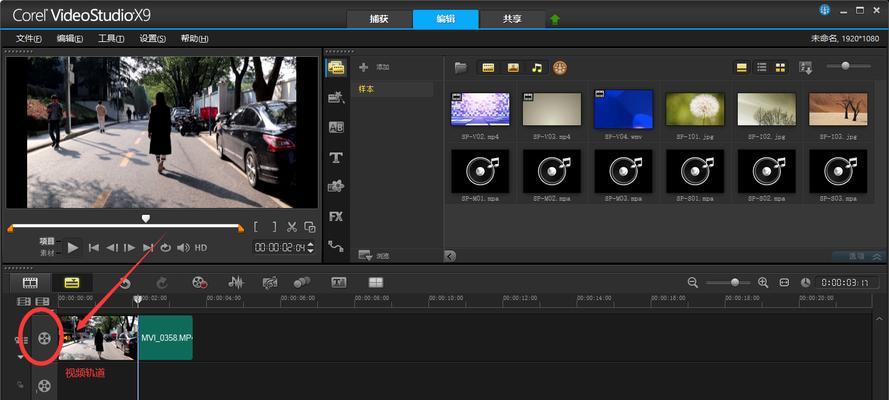Screen dimensions: 889x400
Task: Switch to the 共享 (Share) tab
Action: (513, 19)
